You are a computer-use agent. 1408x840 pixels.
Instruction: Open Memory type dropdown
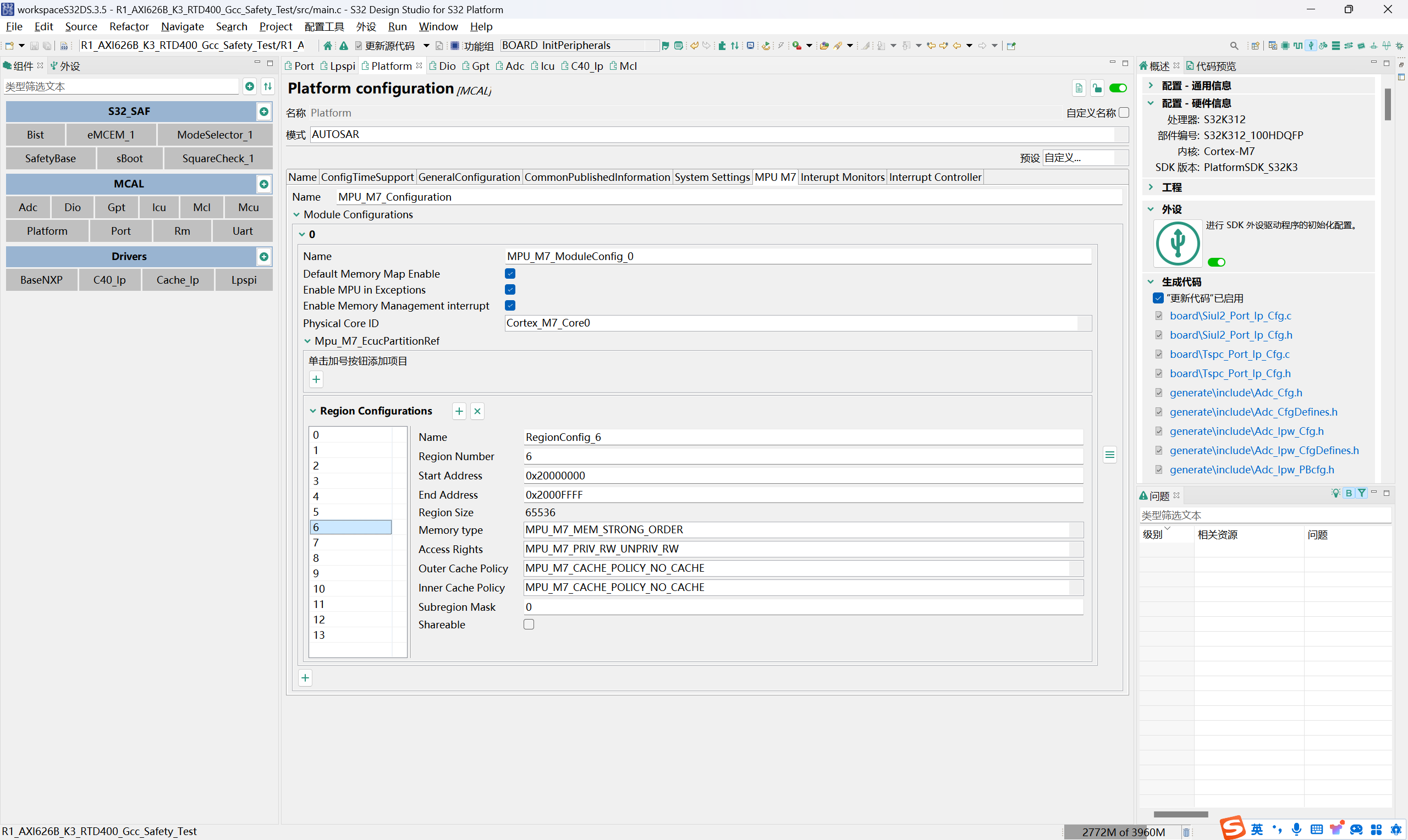(x=1076, y=530)
